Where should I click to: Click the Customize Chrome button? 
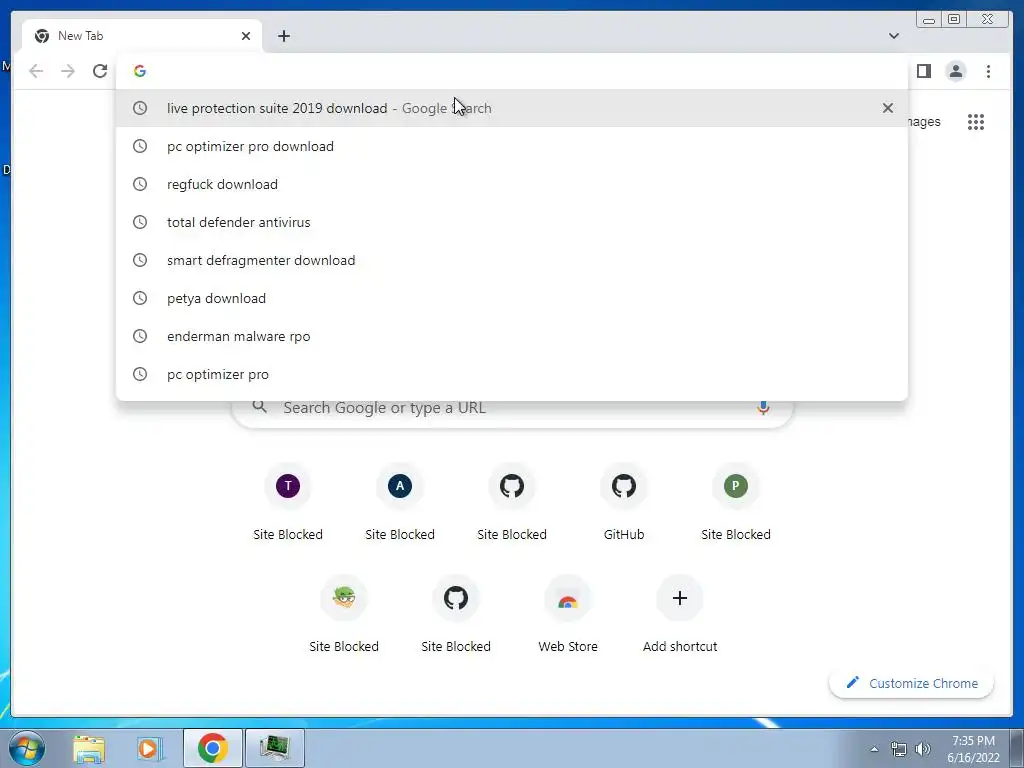(912, 683)
